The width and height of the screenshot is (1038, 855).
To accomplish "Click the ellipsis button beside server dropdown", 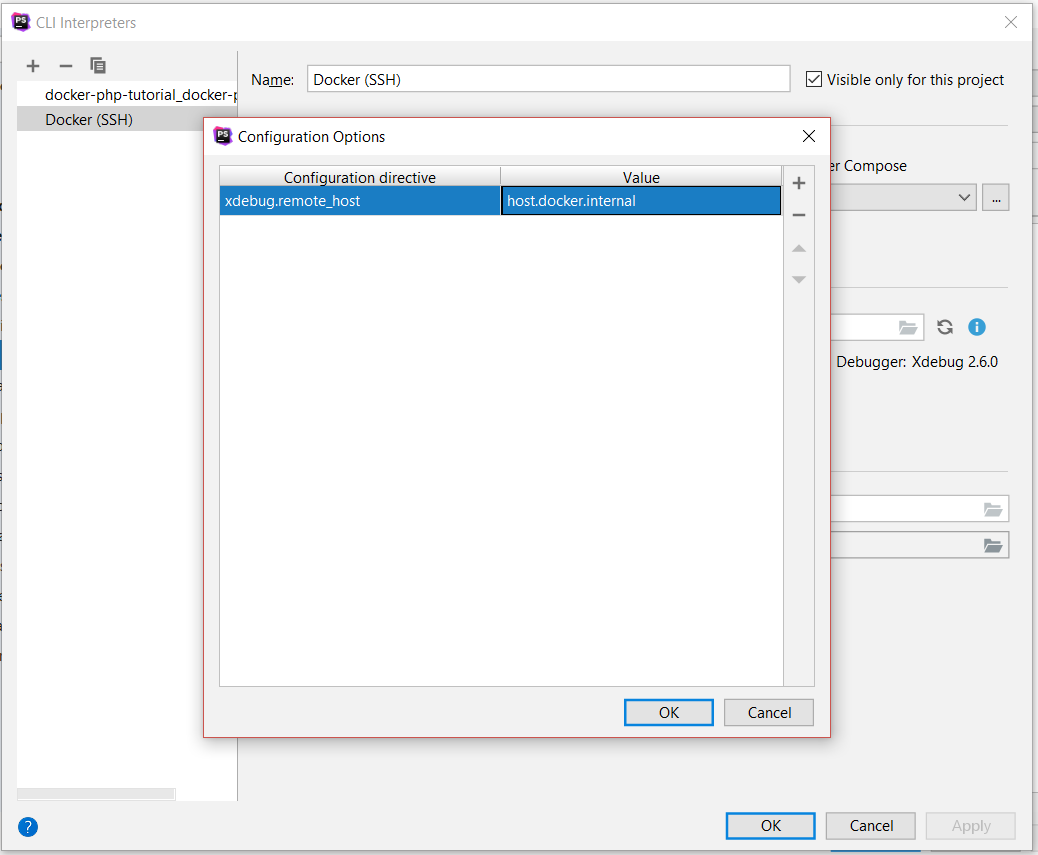I will (995, 197).
